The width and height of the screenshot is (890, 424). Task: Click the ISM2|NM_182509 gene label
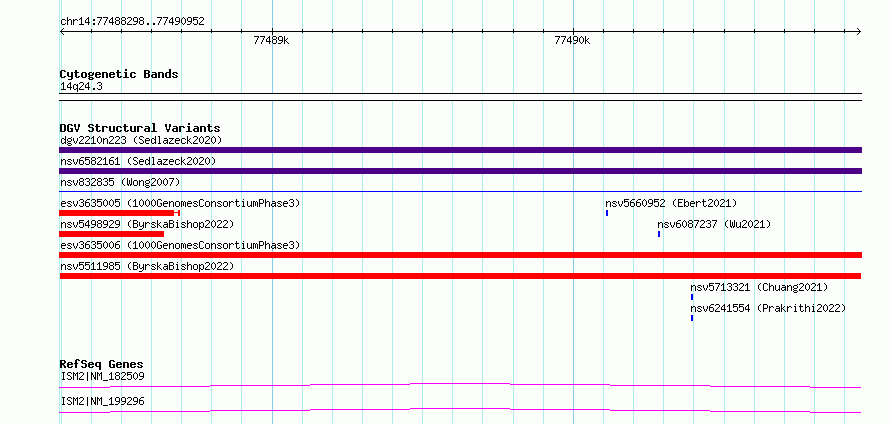[102, 376]
